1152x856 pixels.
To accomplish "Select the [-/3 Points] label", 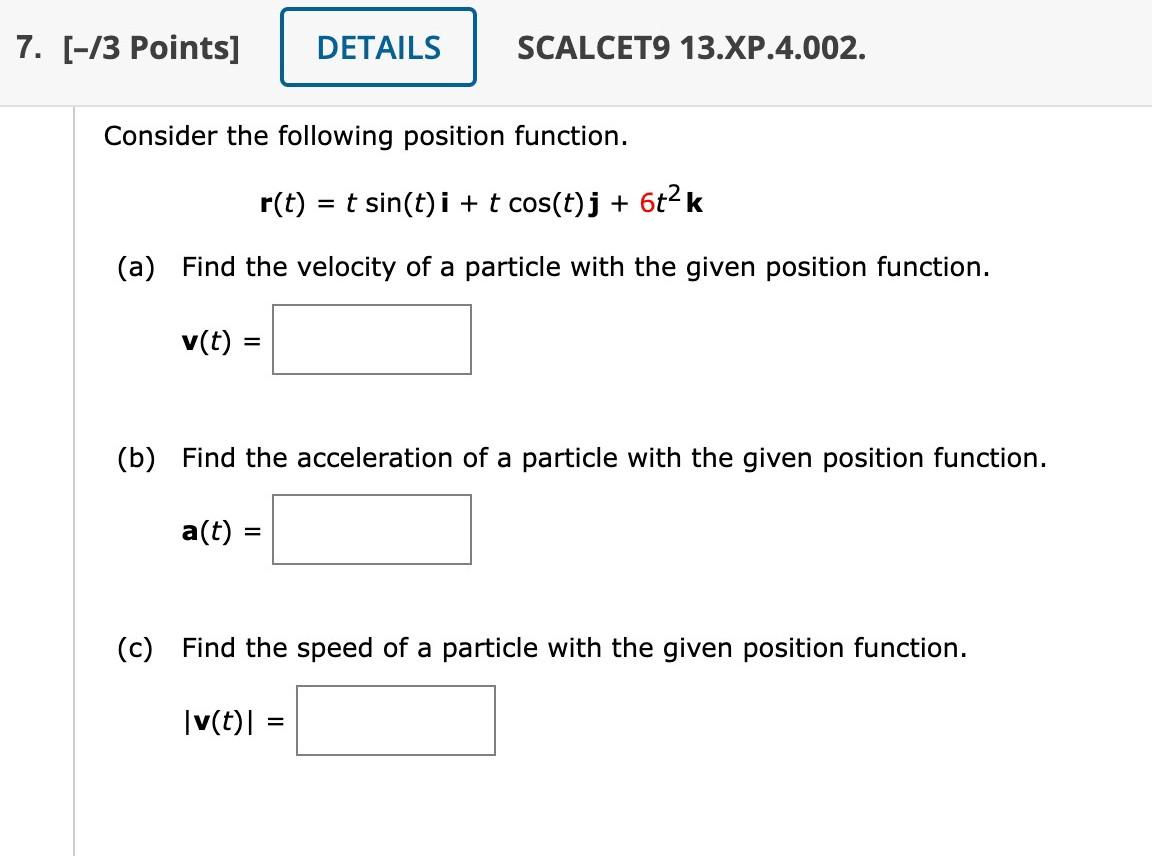I will (151, 46).
